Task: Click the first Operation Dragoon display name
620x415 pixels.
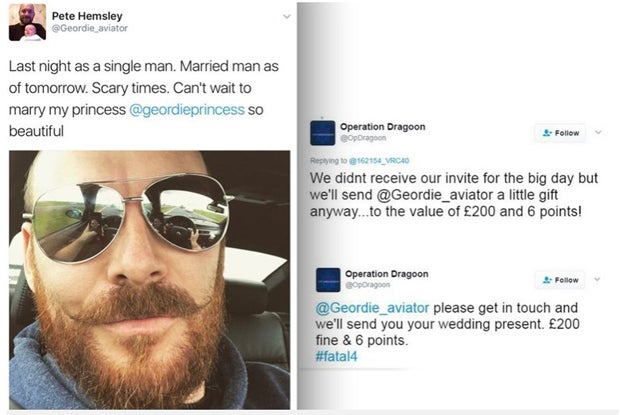Action: click(383, 127)
